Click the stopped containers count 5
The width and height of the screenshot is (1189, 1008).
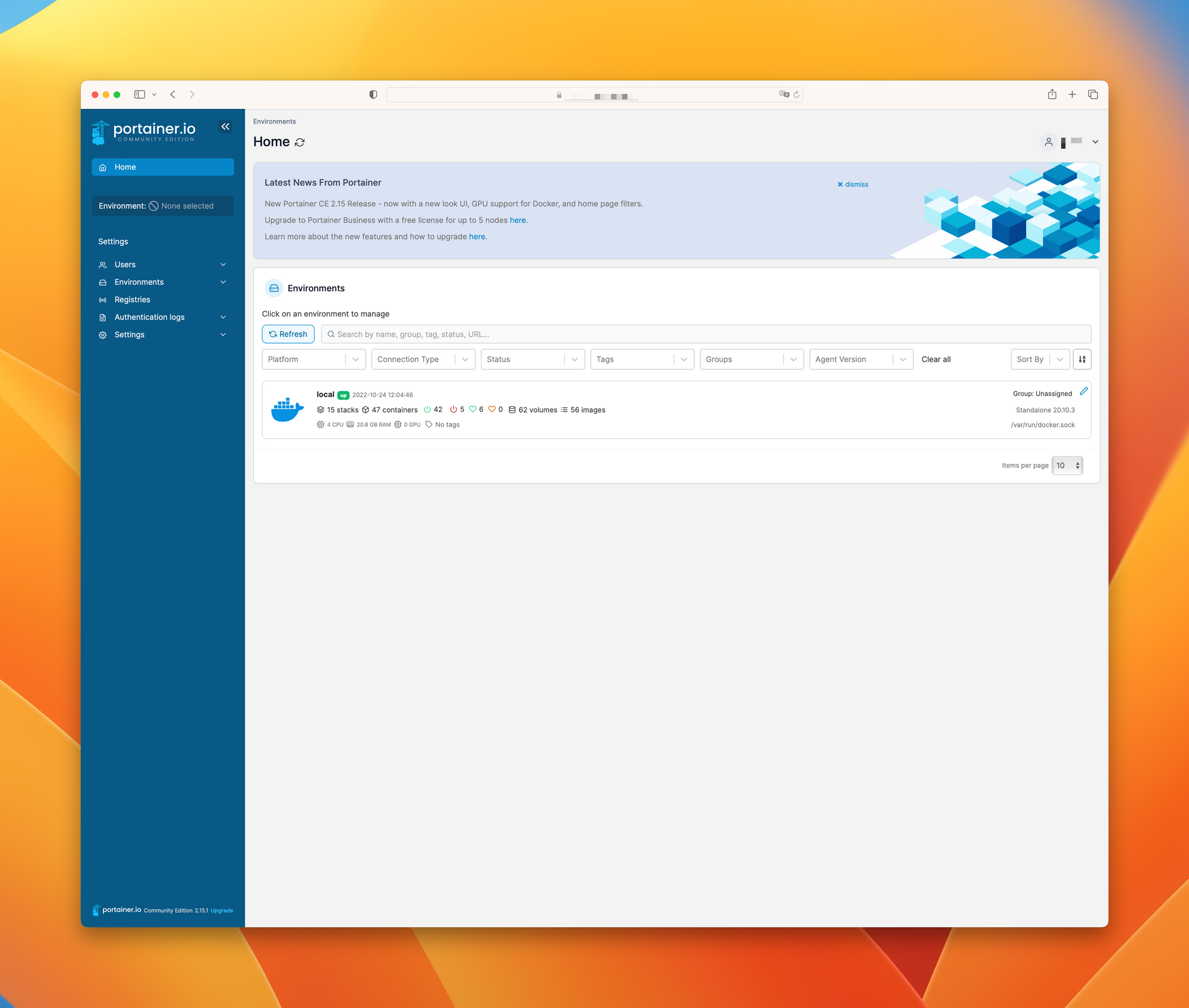[457, 410]
